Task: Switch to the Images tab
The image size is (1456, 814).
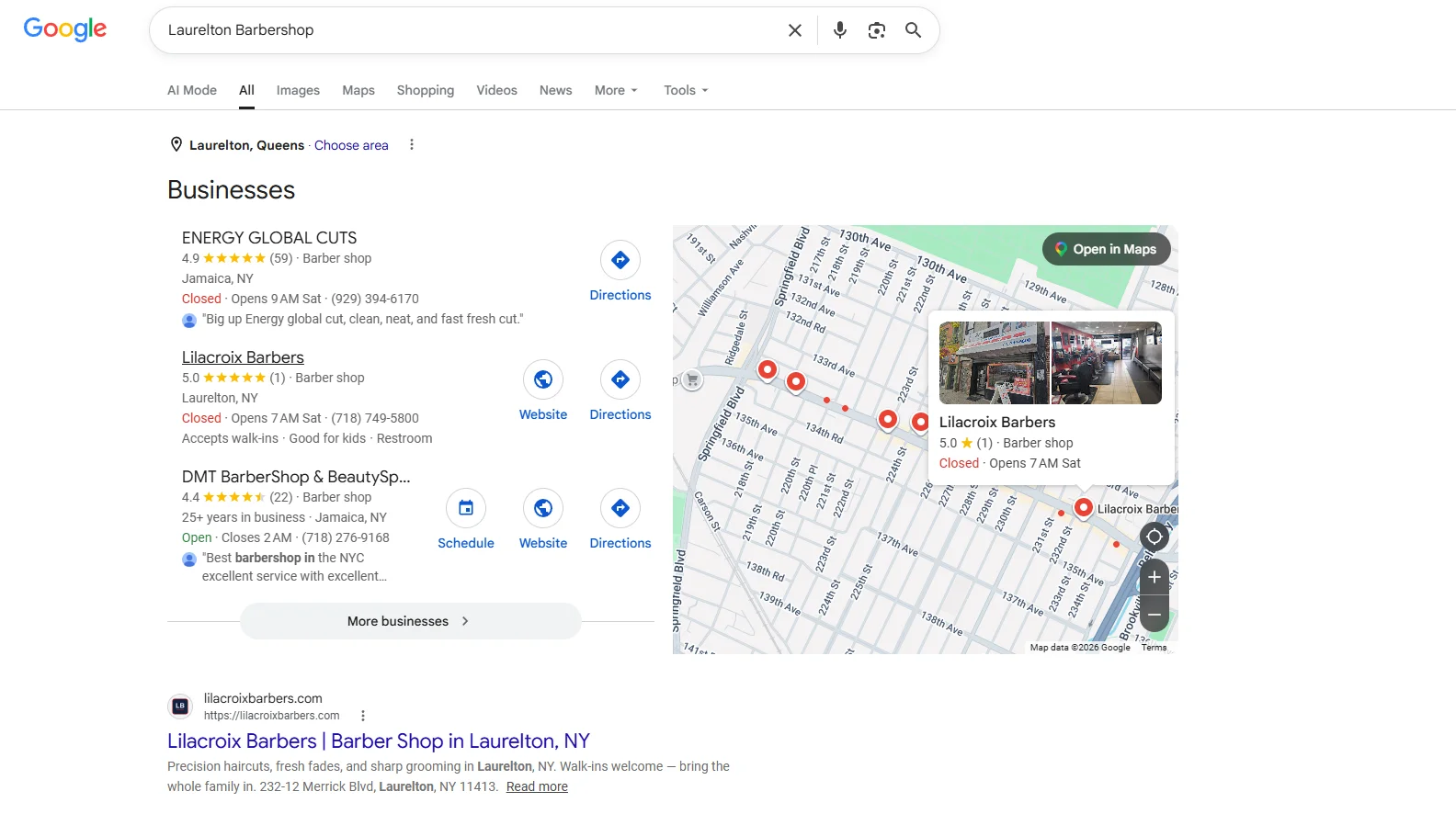Action: [x=298, y=90]
